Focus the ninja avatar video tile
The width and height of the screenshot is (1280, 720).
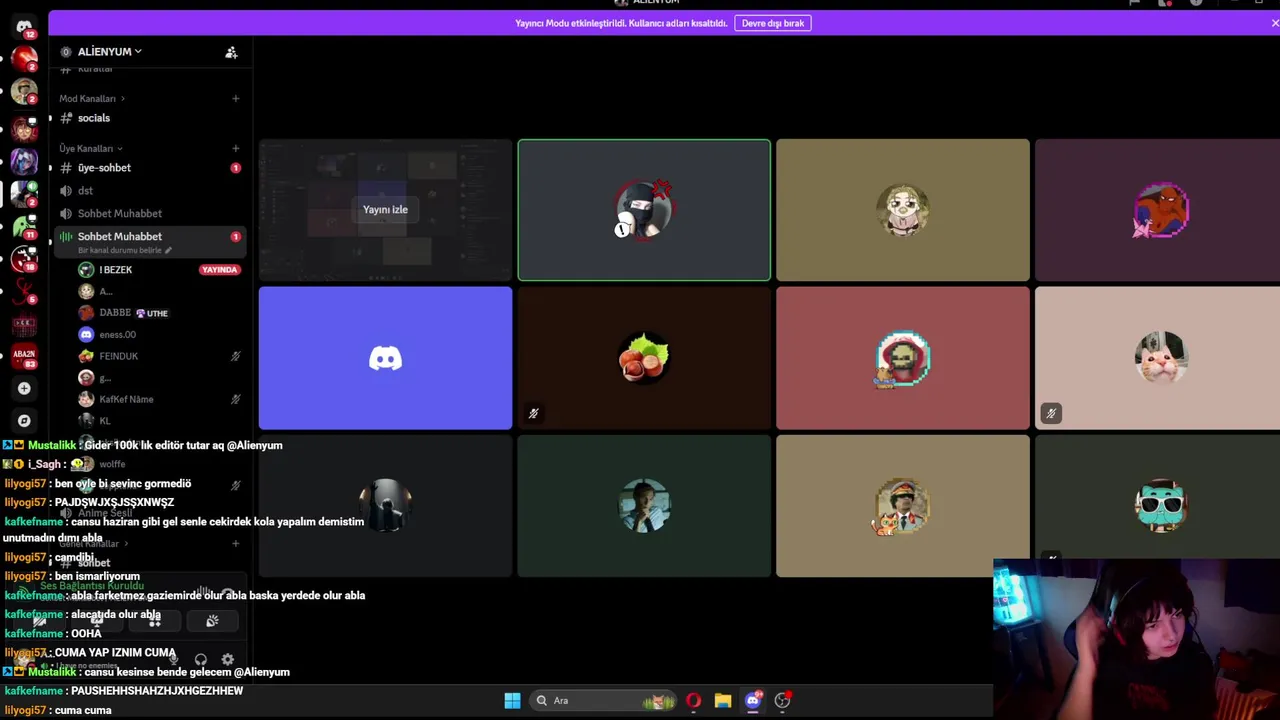coord(644,210)
